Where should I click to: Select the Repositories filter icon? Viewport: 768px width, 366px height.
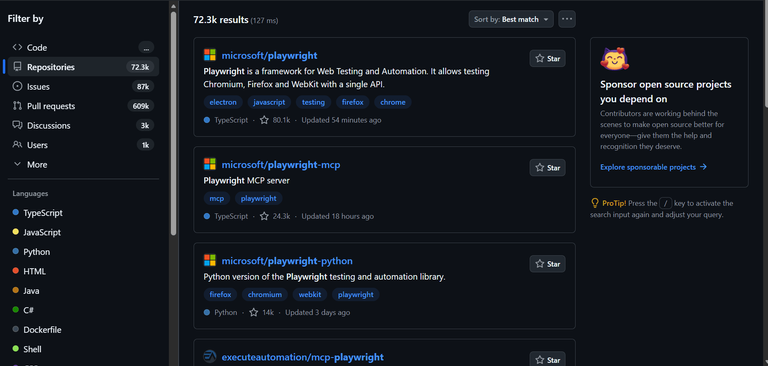pyautogui.click(x=18, y=67)
